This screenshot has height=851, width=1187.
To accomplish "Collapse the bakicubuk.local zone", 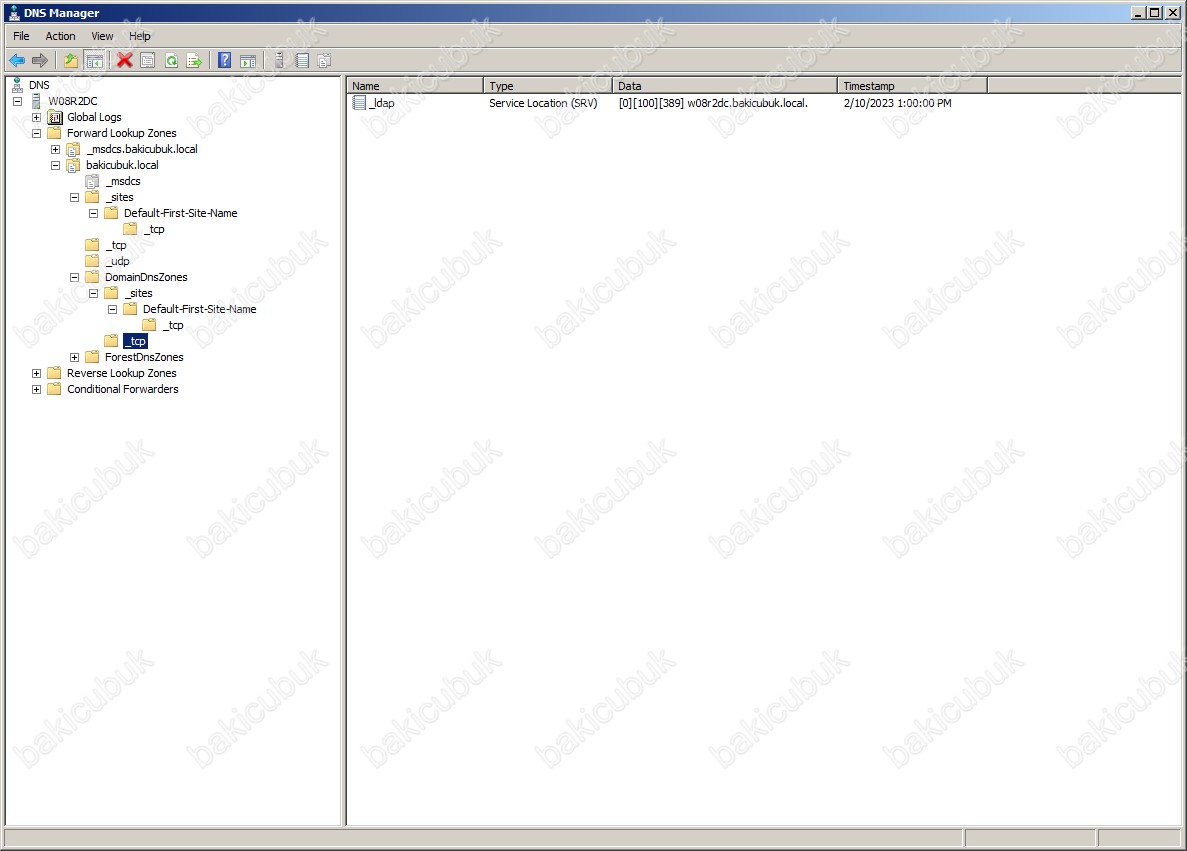I will pyautogui.click(x=55, y=165).
